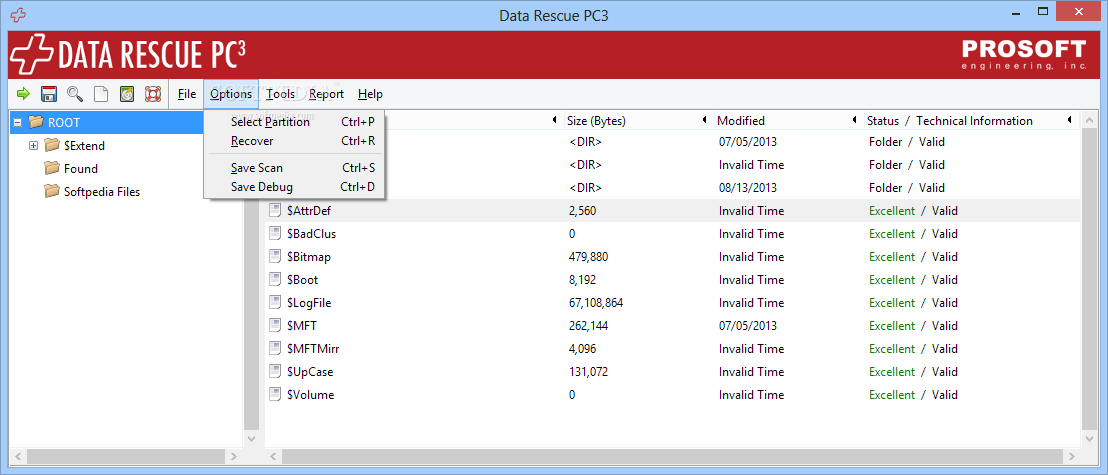Choose Select Partition from Options menu

pyautogui.click(x=294, y=122)
